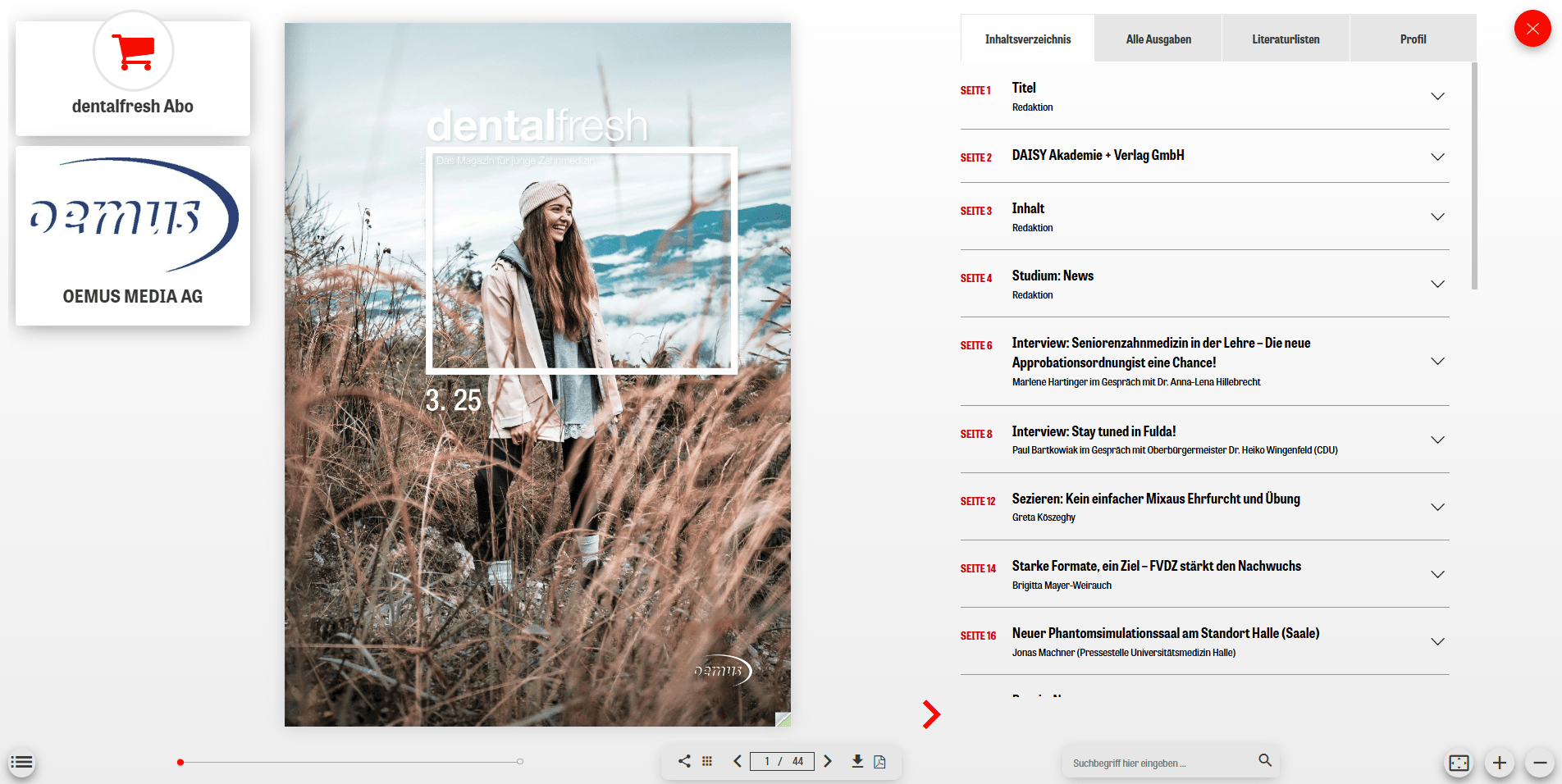
Task: Go to next page arrow in toolbar
Action: click(828, 761)
